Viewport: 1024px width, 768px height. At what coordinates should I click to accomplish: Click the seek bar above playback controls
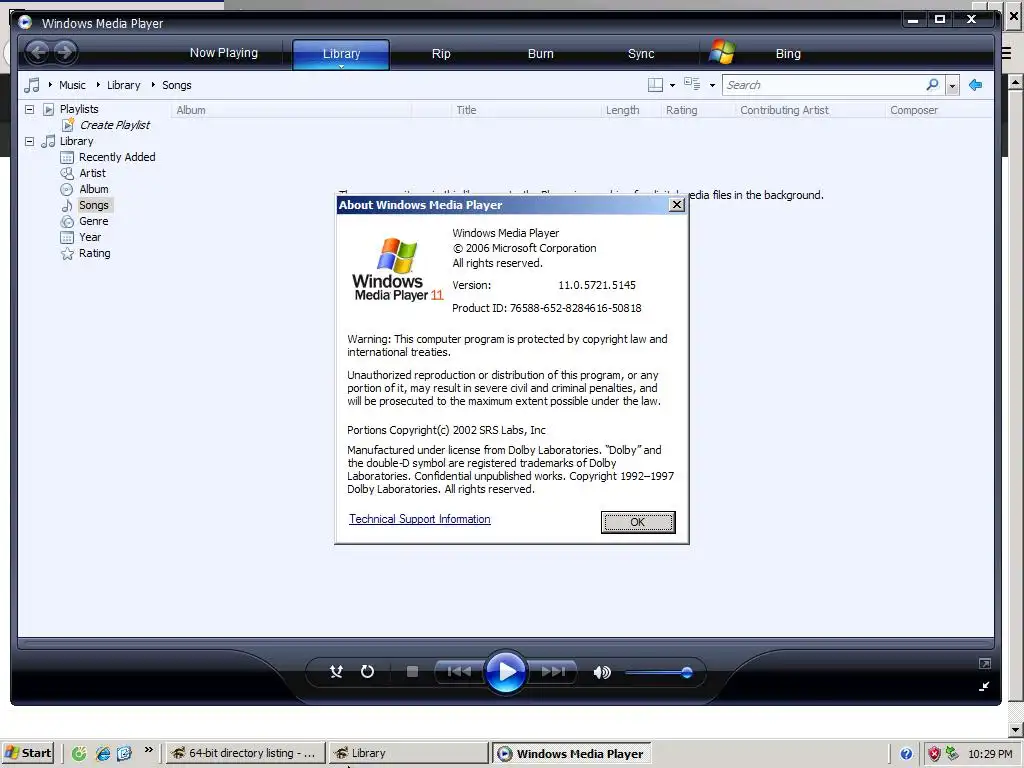click(505, 643)
